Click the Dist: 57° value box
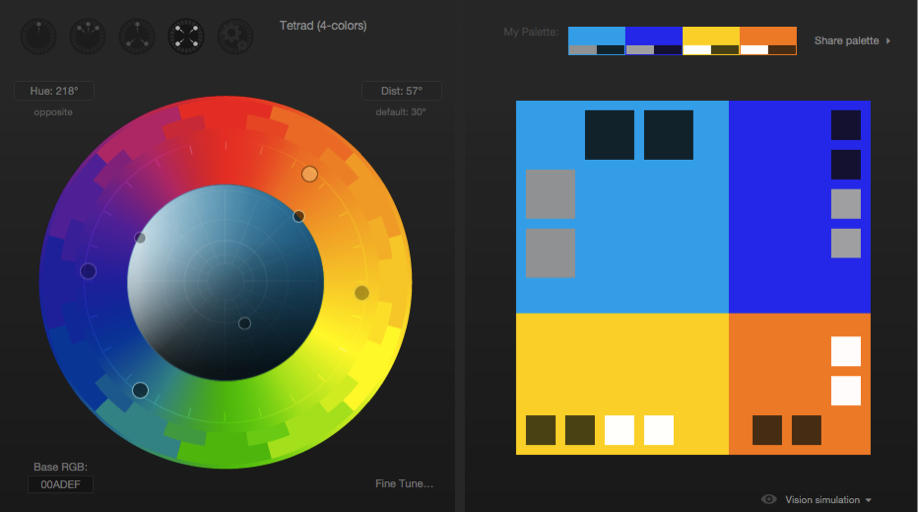 (402, 91)
